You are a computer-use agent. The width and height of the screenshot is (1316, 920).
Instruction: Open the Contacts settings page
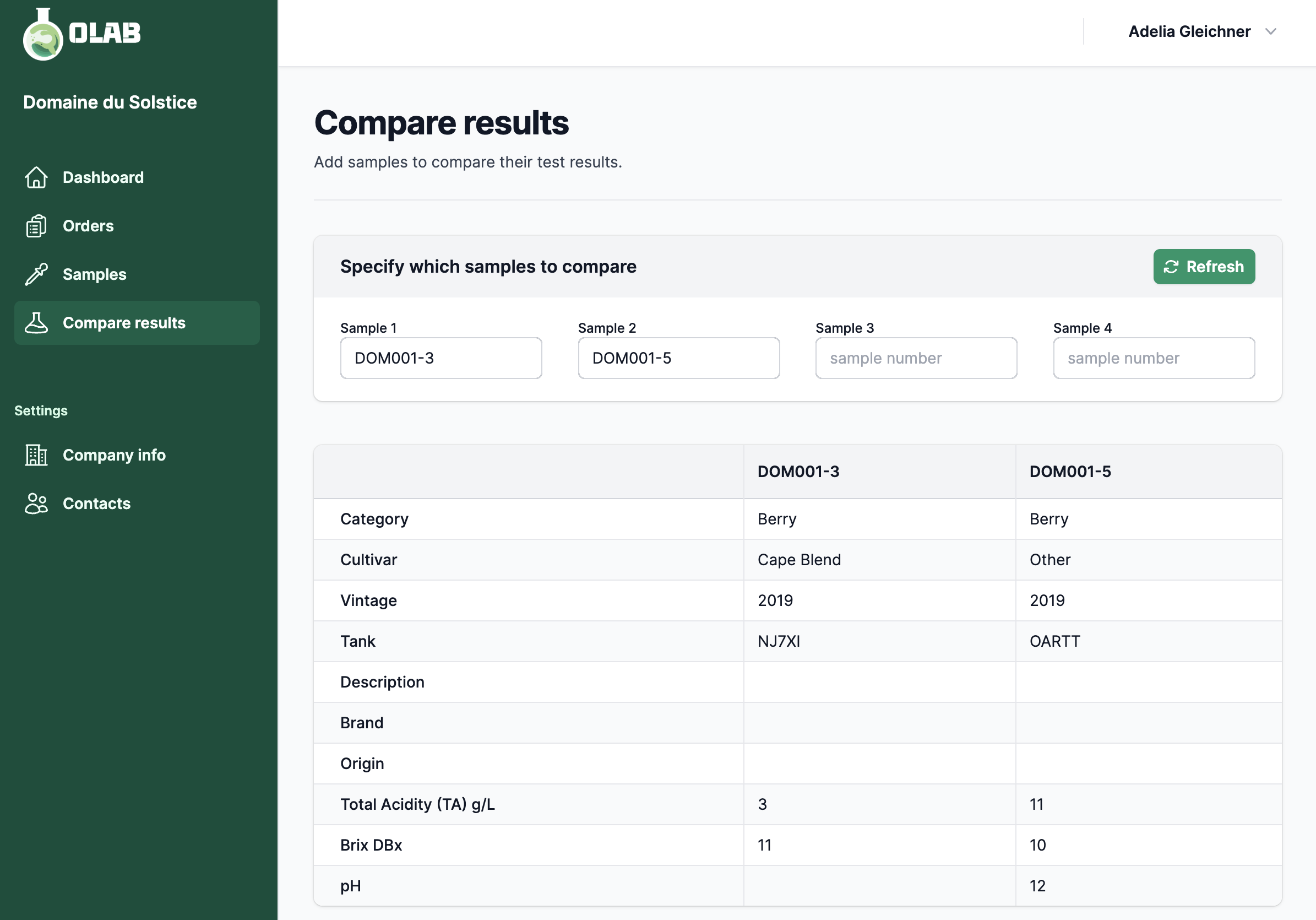tap(96, 504)
